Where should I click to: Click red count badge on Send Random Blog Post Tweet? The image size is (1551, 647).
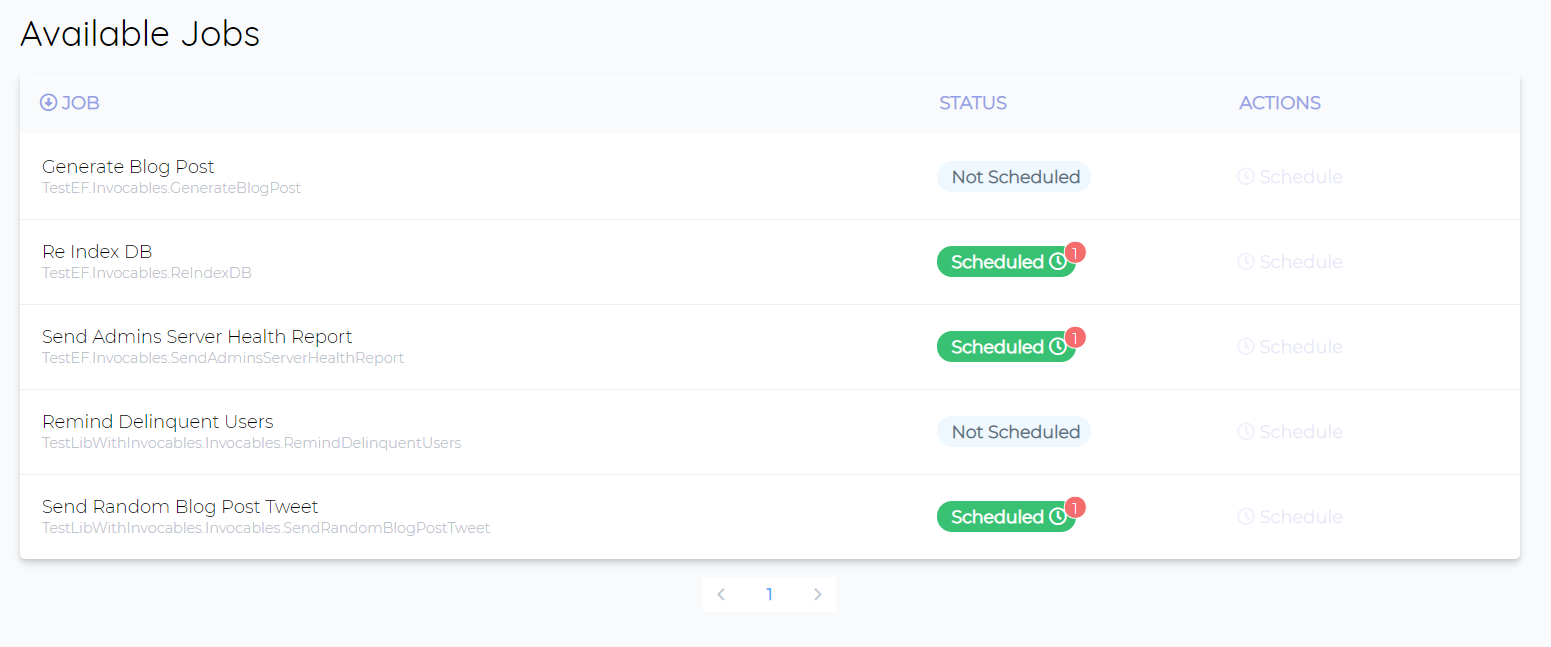pos(1075,508)
